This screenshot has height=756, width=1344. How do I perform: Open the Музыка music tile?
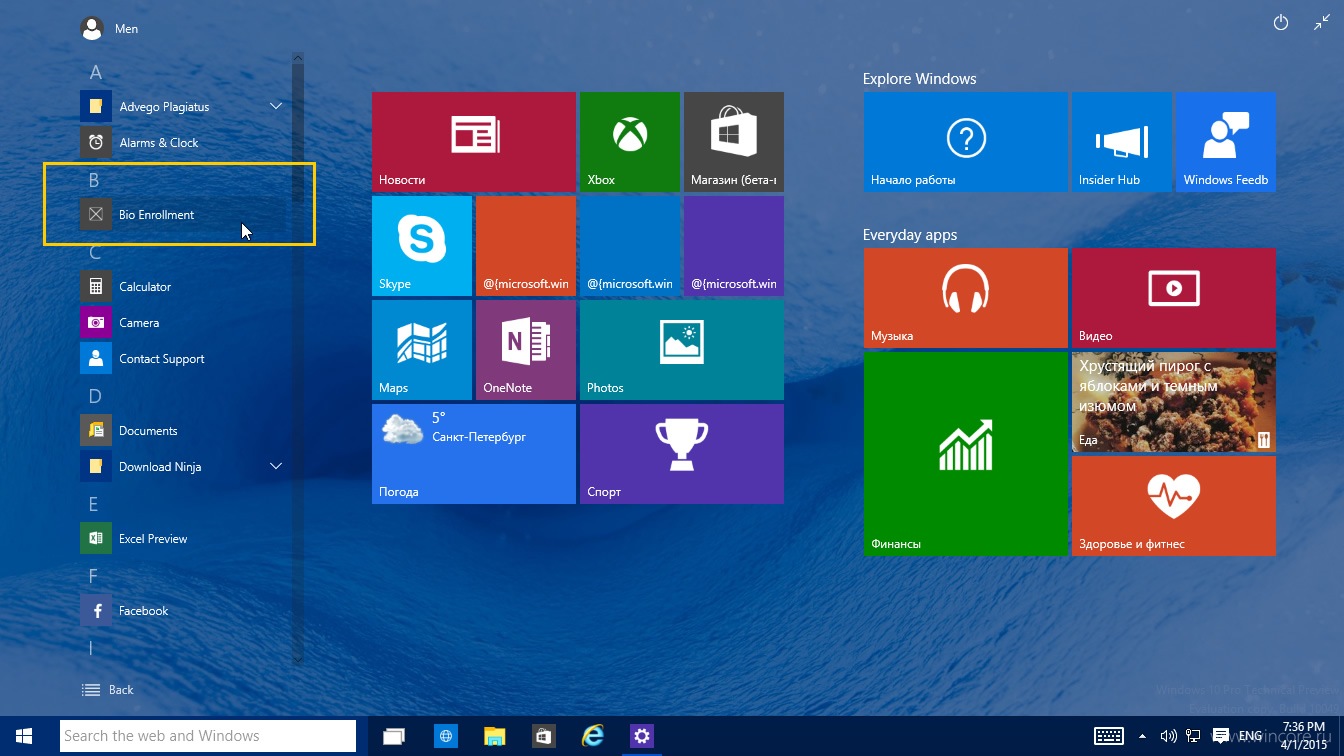click(966, 298)
